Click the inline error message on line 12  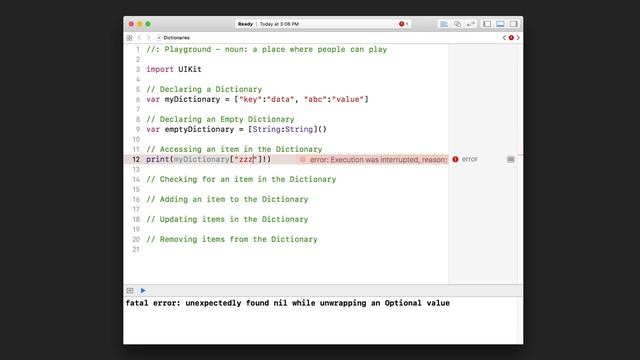[374, 160]
